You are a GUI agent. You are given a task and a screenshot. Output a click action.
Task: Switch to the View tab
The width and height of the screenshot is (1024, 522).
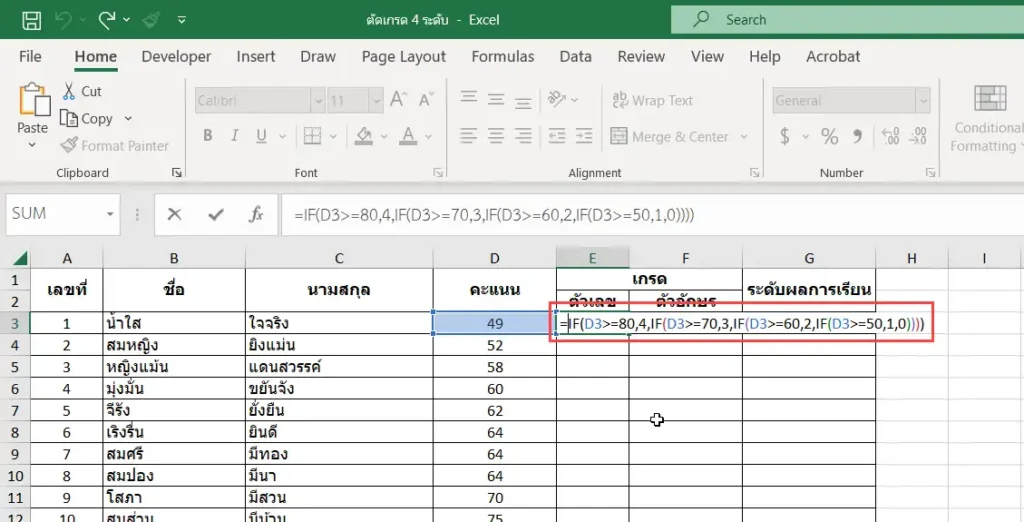(707, 57)
